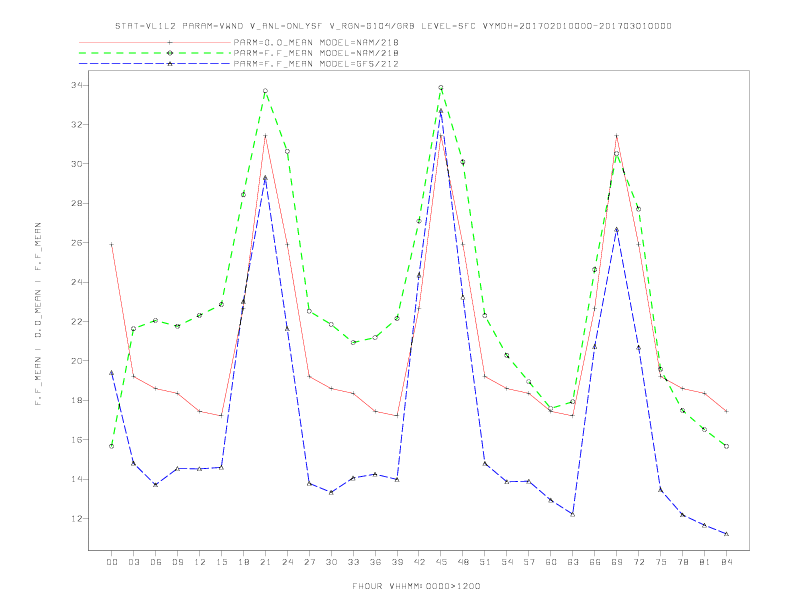The width and height of the screenshot is (792, 612).
Task: Click x-axis forecast hour label 15
Action: click(x=221, y=562)
